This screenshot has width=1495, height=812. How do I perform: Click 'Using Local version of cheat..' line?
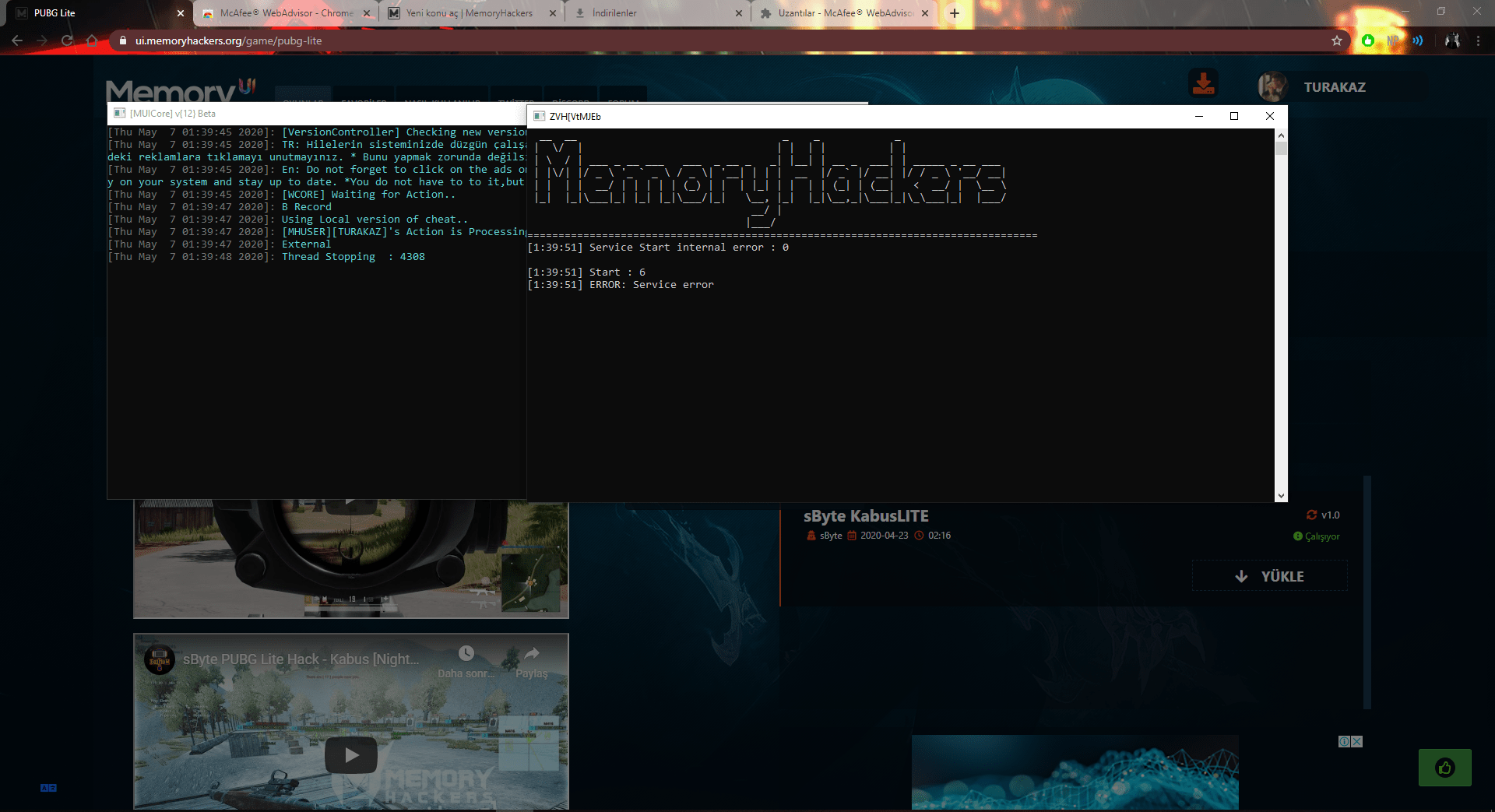click(x=288, y=220)
